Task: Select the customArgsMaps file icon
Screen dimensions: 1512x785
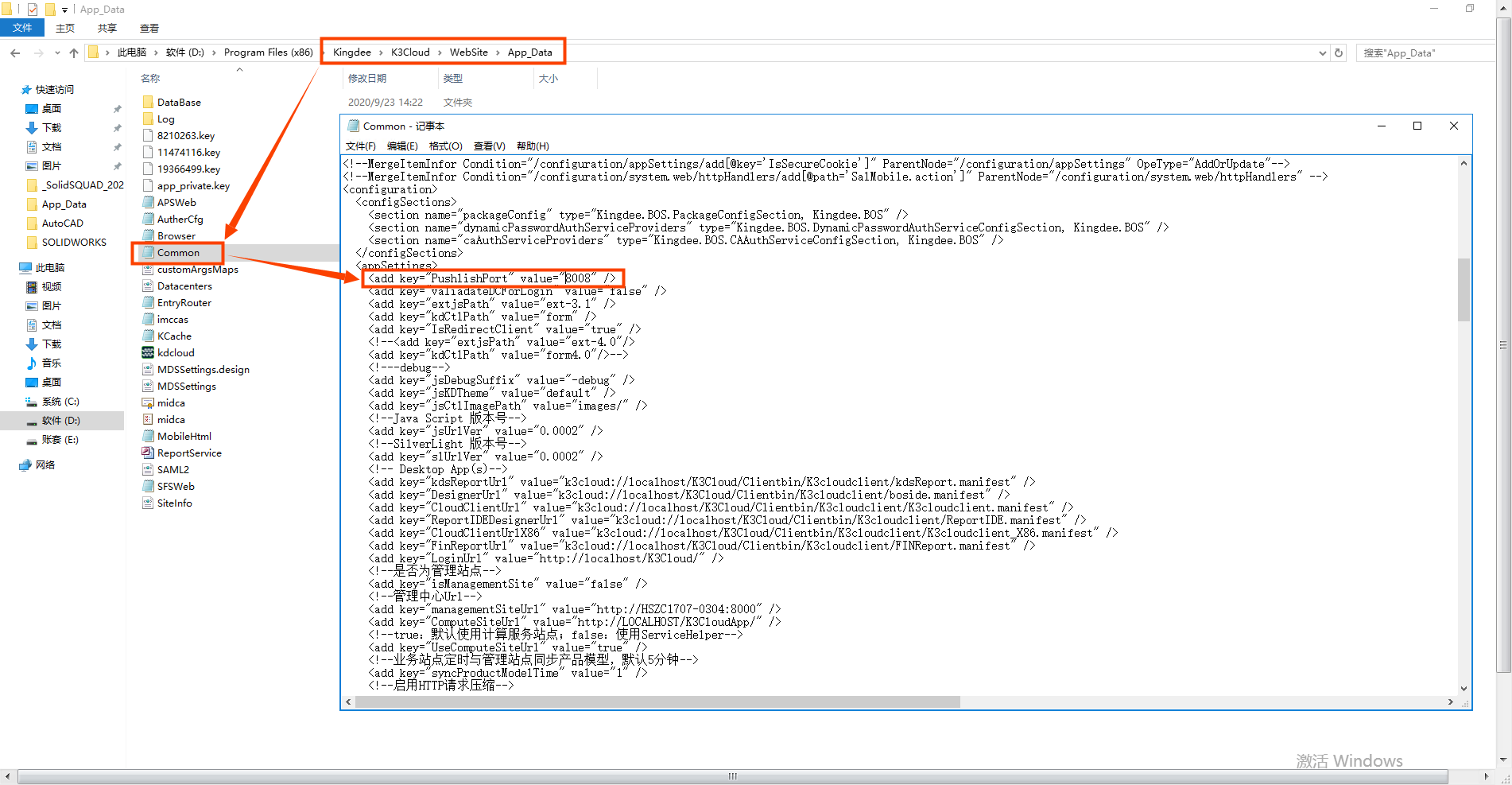Action: point(148,269)
